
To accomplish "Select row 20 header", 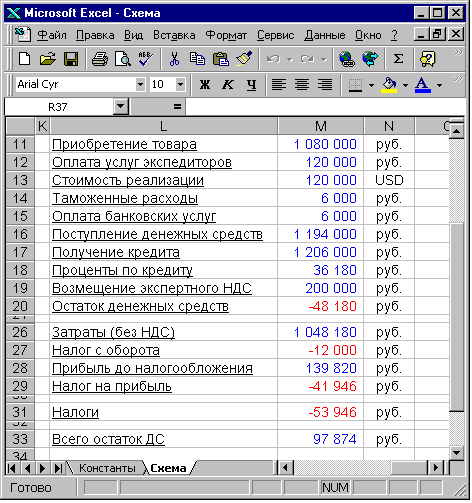I will (x=20, y=306).
